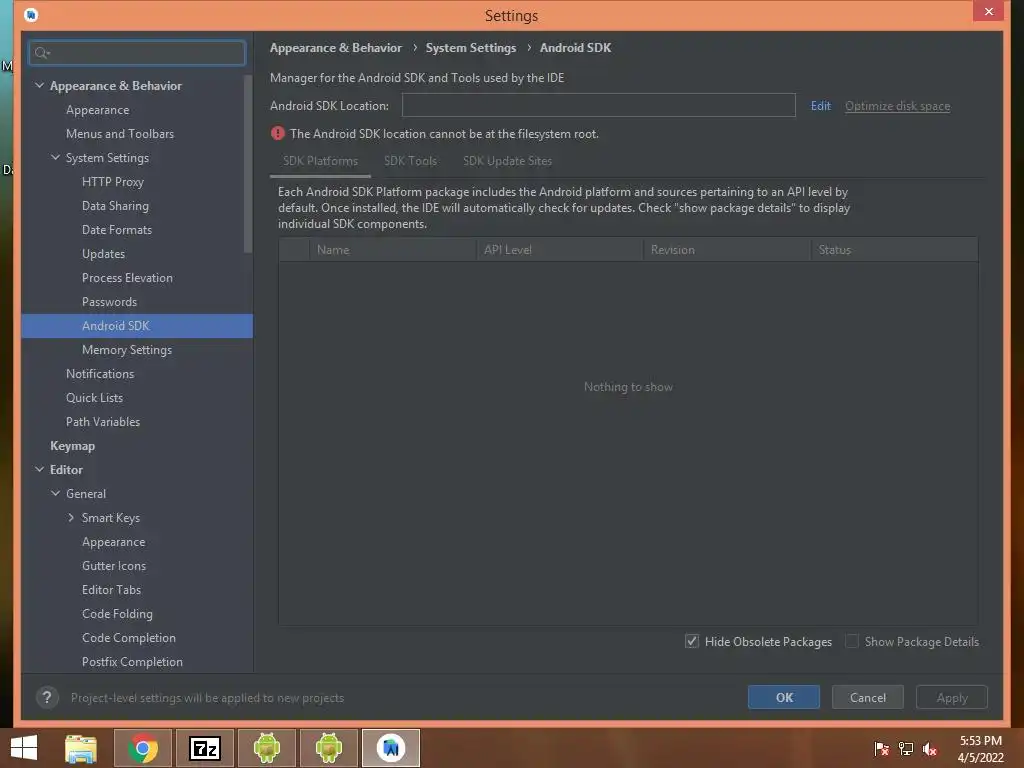This screenshot has width=1024, height=768.
Task: Open Editor Tabs settings
Action: [111, 590]
